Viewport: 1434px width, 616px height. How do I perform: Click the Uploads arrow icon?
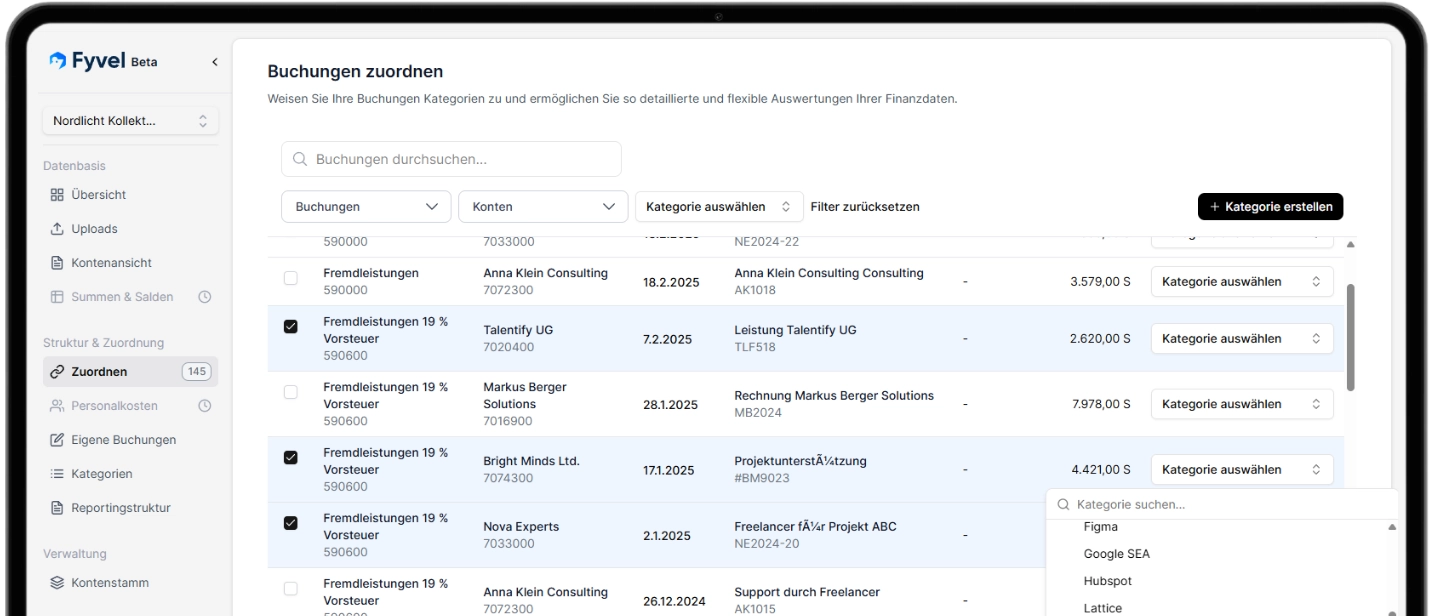pos(57,229)
